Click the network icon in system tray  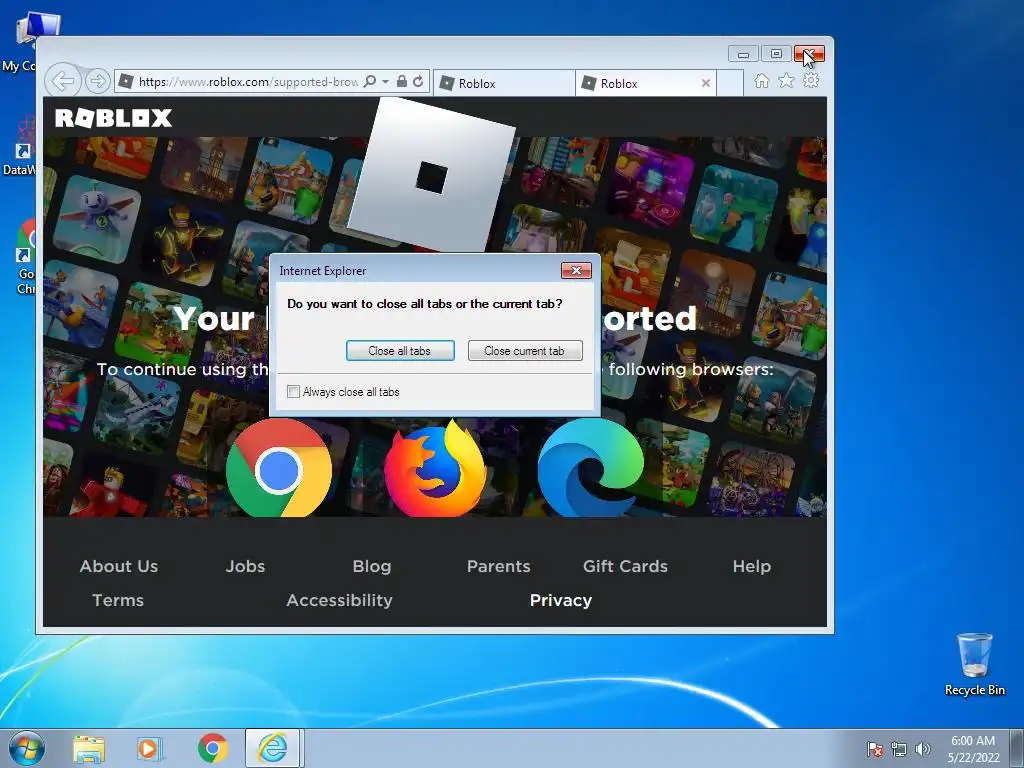coord(899,749)
